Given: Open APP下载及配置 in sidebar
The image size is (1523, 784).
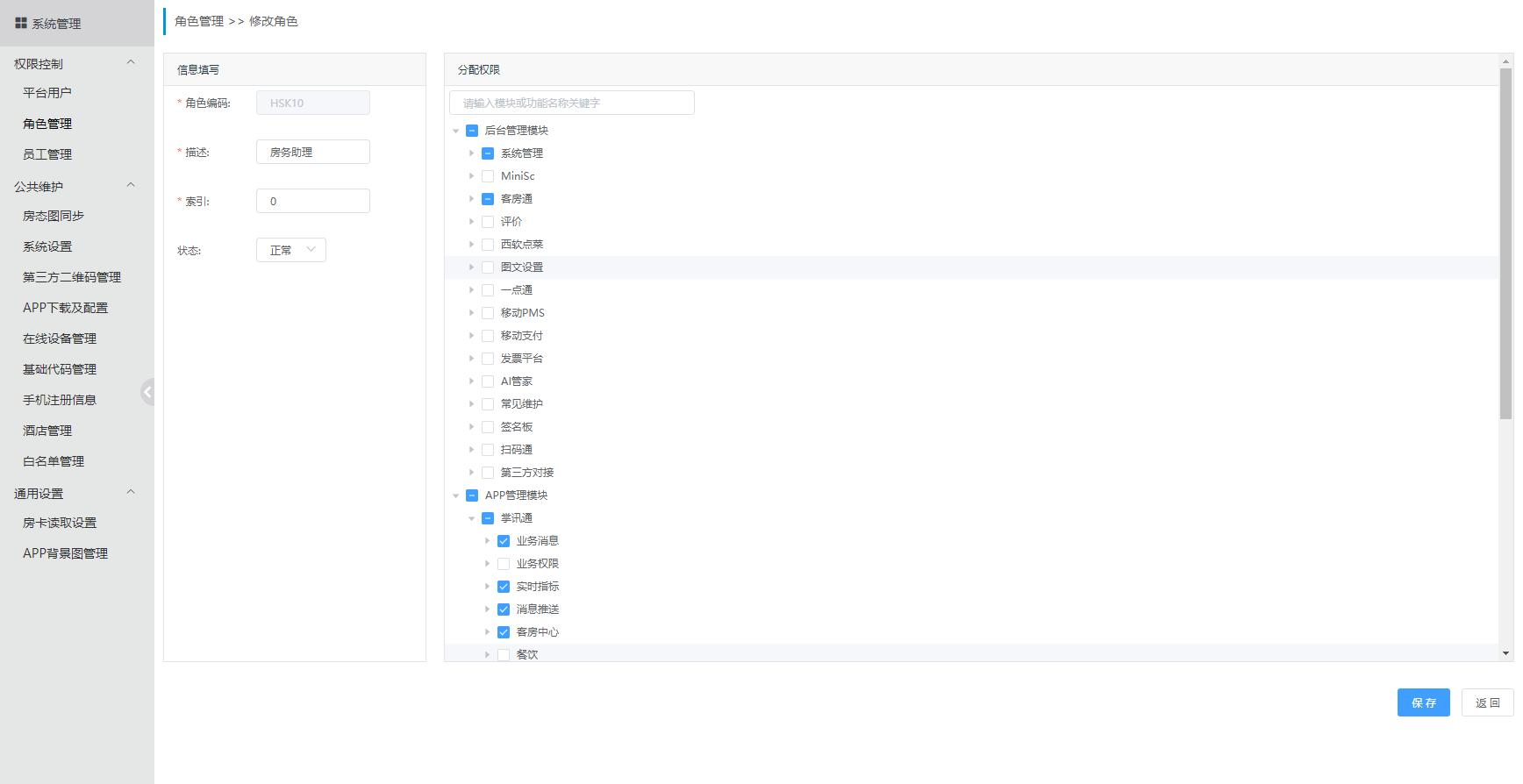Looking at the screenshot, I should 66,308.
